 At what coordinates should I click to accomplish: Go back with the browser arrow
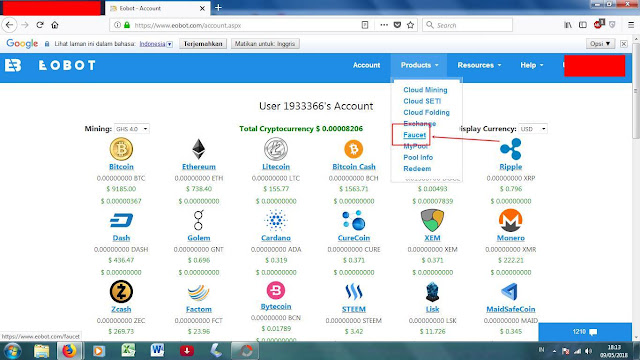pyautogui.click(x=9, y=25)
